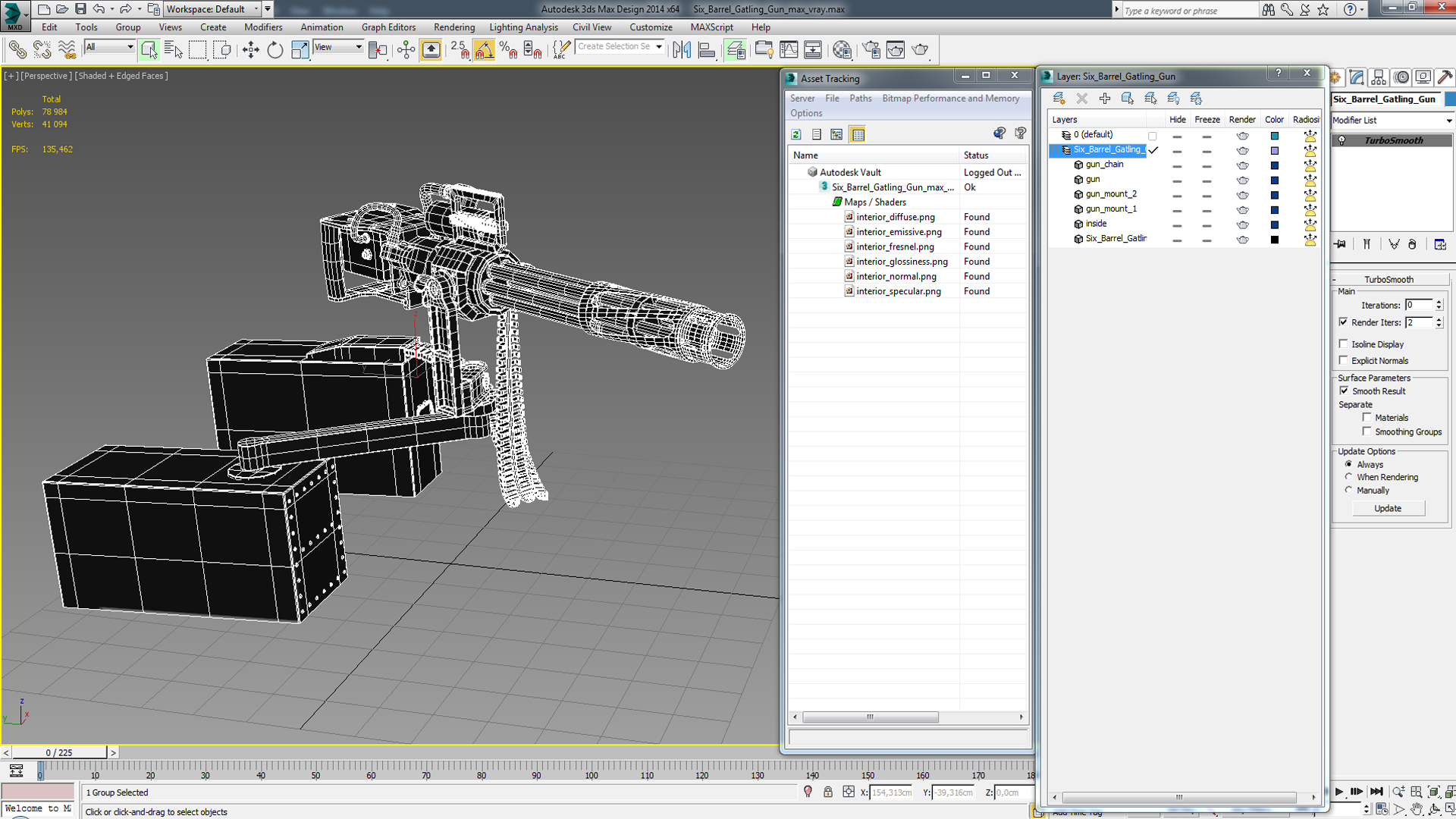Enable the Isoline Display checkbox

[1344, 344]
